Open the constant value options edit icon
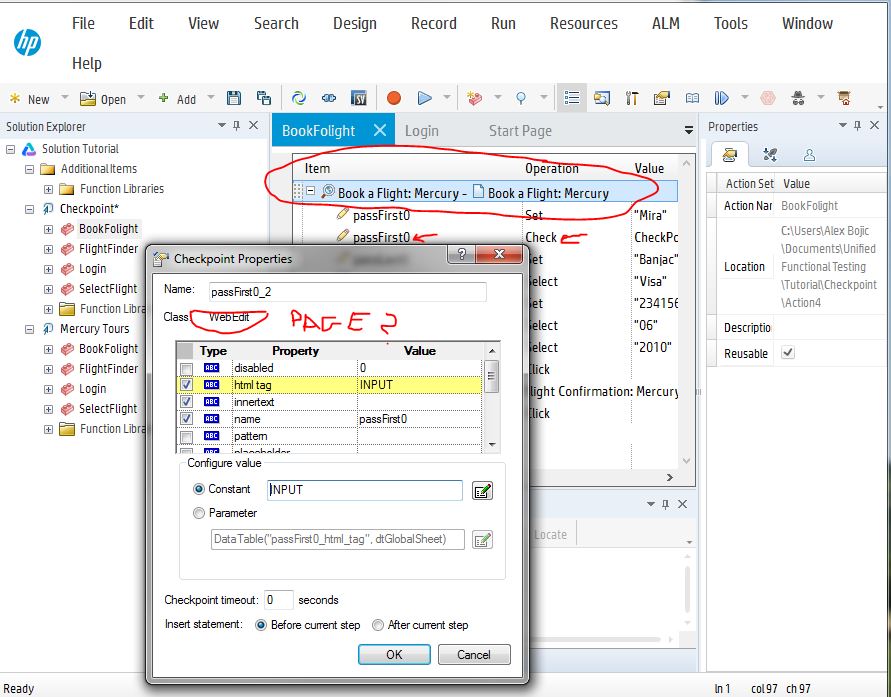 point(482,491)
